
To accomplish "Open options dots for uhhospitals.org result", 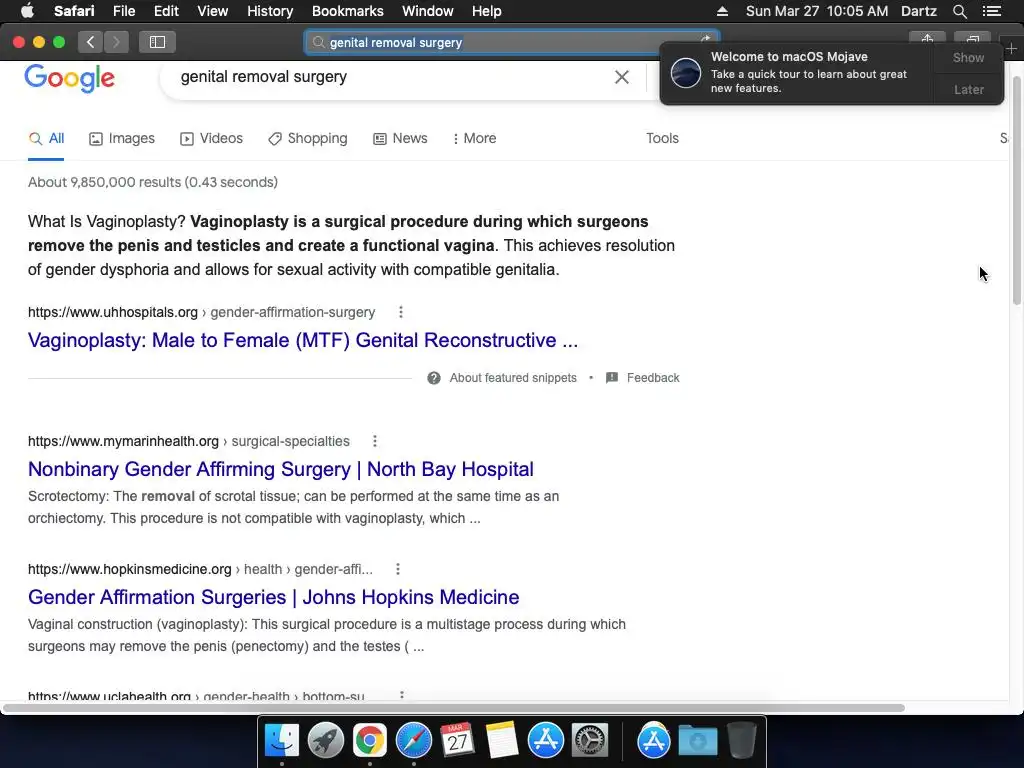I will (x=401, y=312).
